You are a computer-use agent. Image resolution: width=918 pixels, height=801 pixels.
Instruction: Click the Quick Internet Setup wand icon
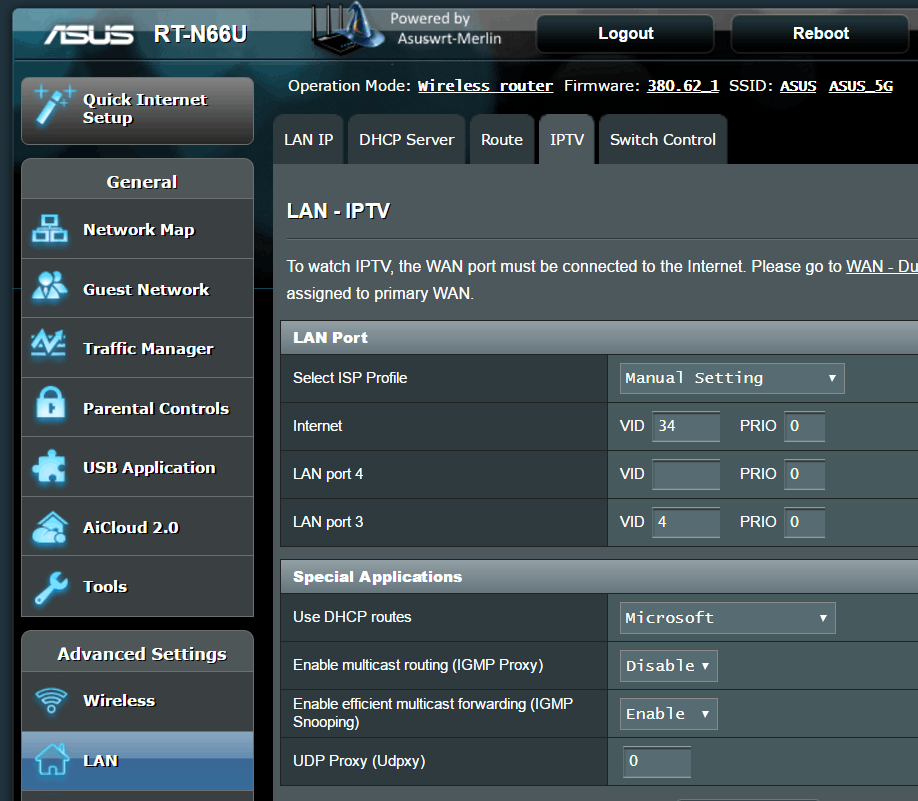pos(54,105)
